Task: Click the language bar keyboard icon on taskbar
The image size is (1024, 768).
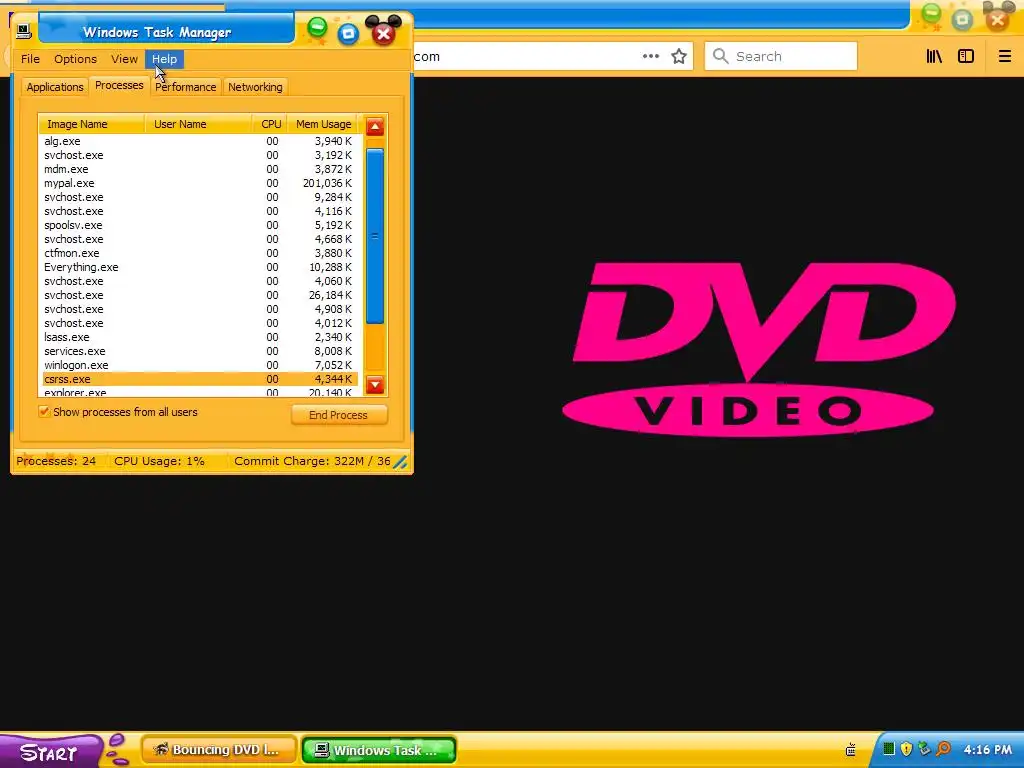Action: [x=850, y=750]
